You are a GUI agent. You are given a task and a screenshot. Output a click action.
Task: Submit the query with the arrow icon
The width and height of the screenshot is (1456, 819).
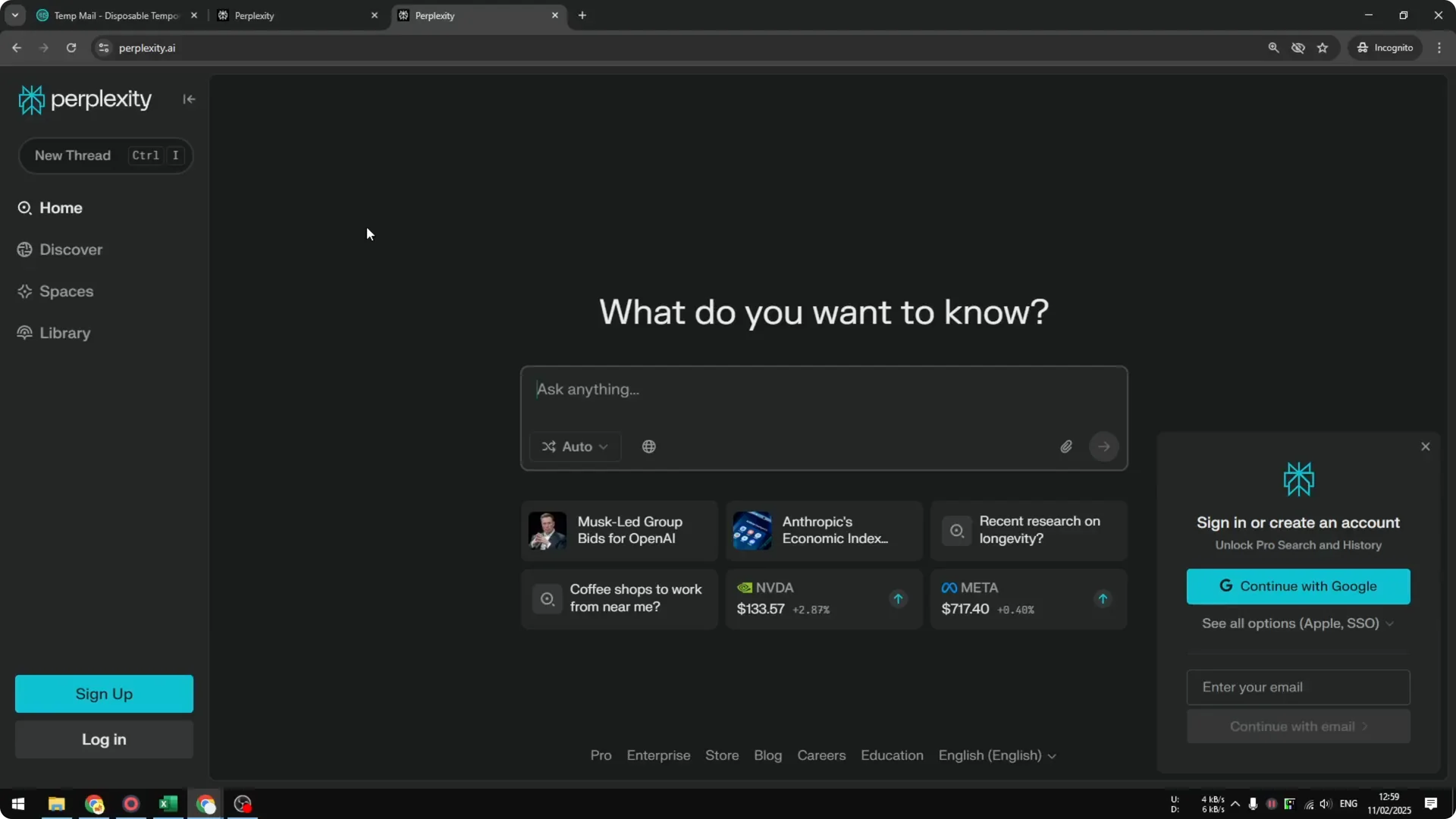(x=1103, y=447)
